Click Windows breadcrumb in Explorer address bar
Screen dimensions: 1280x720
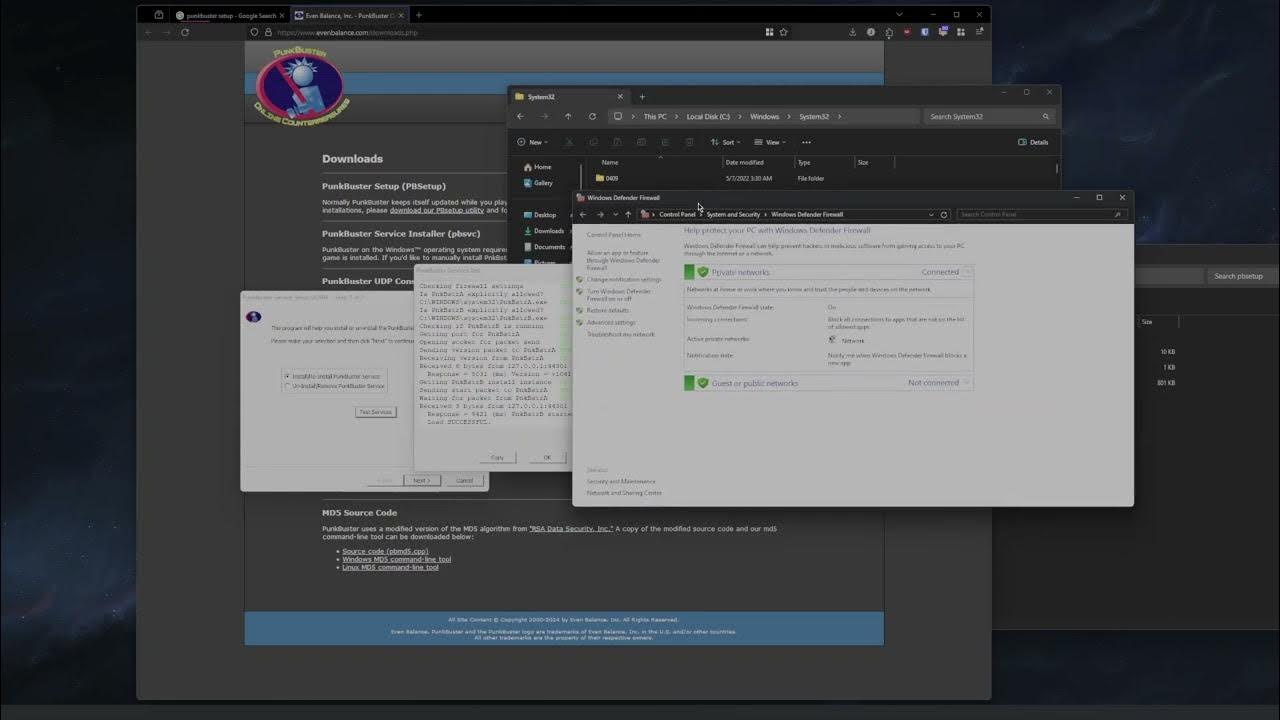click(764, 116)
